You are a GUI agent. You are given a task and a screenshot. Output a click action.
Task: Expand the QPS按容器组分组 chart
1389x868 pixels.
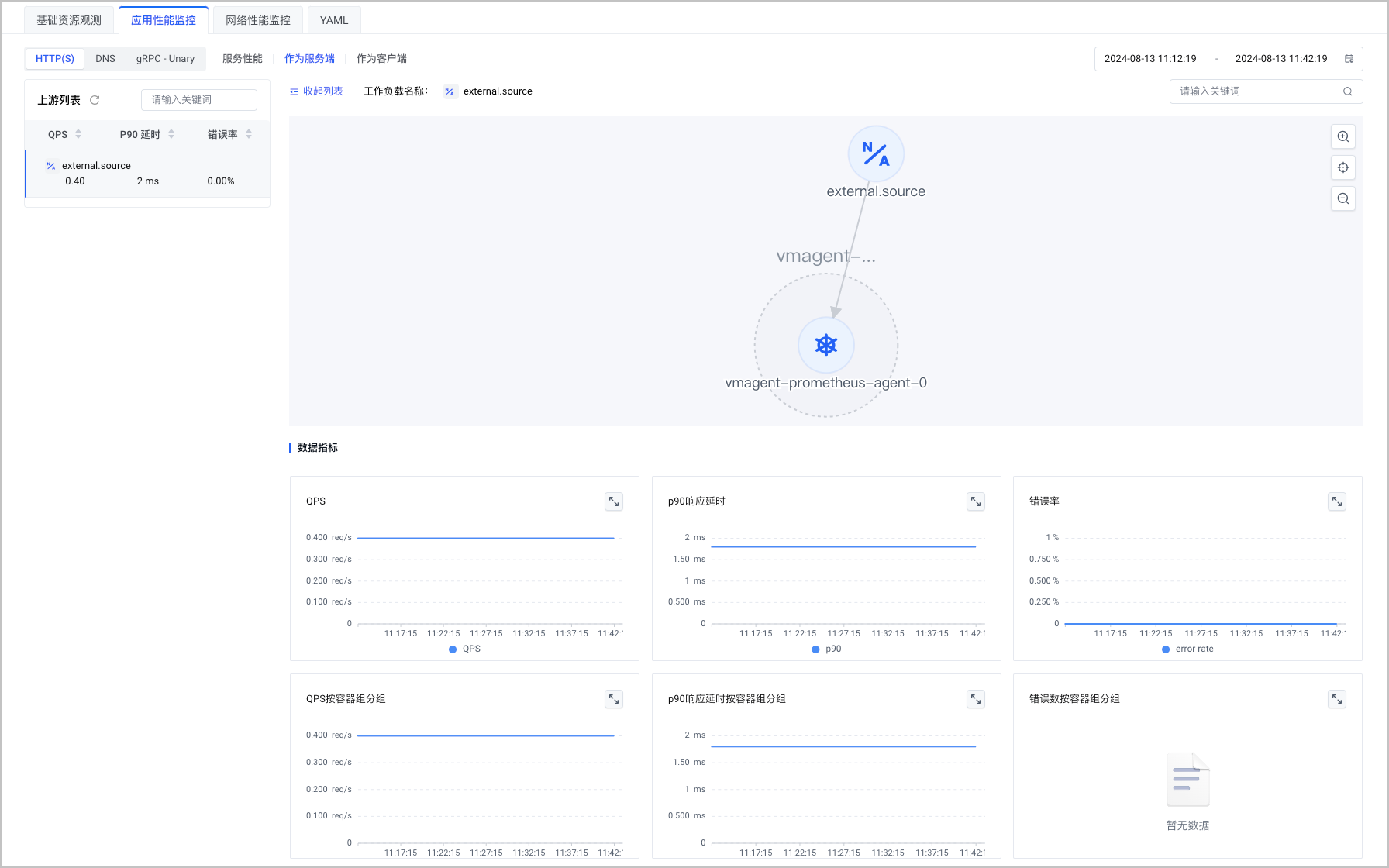tap(614, 699)
